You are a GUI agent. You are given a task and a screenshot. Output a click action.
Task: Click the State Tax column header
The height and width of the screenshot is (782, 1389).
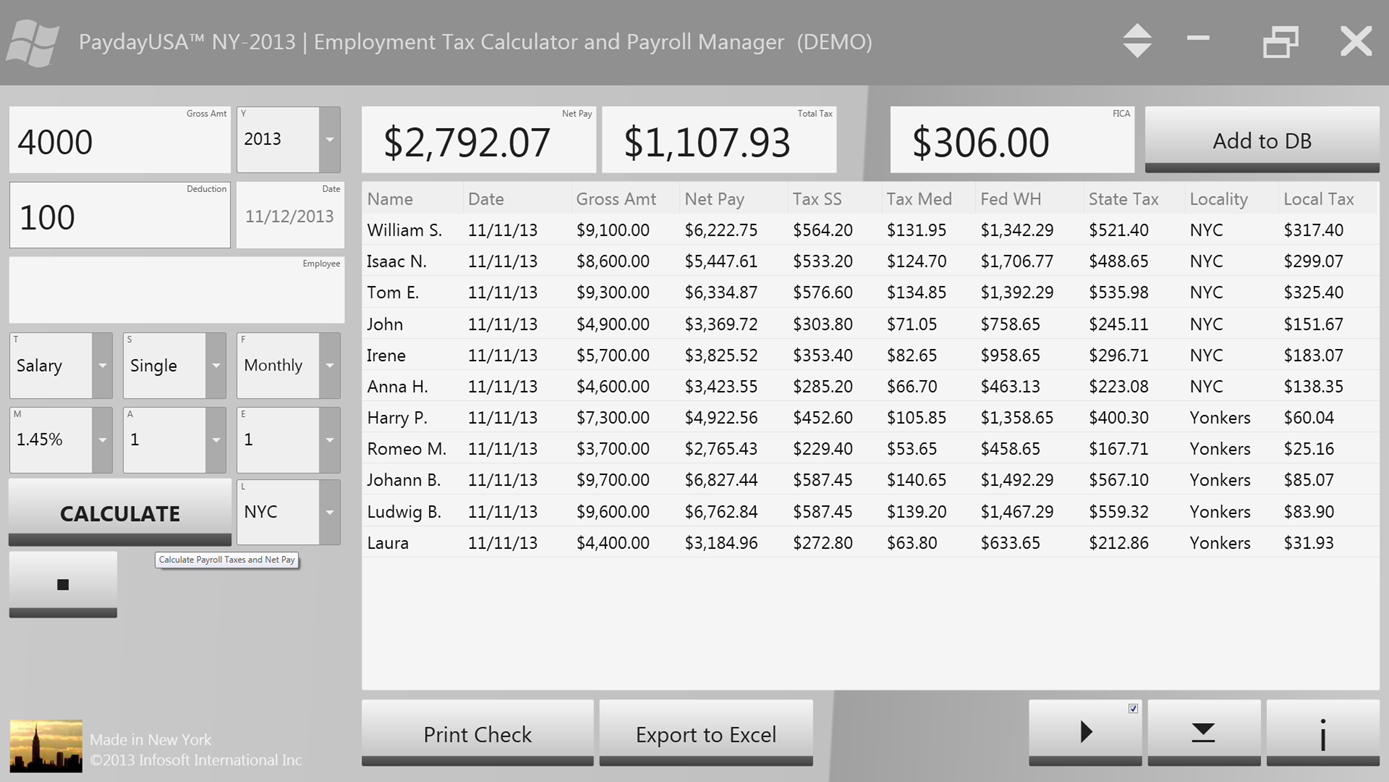(x=1123, y=199)
